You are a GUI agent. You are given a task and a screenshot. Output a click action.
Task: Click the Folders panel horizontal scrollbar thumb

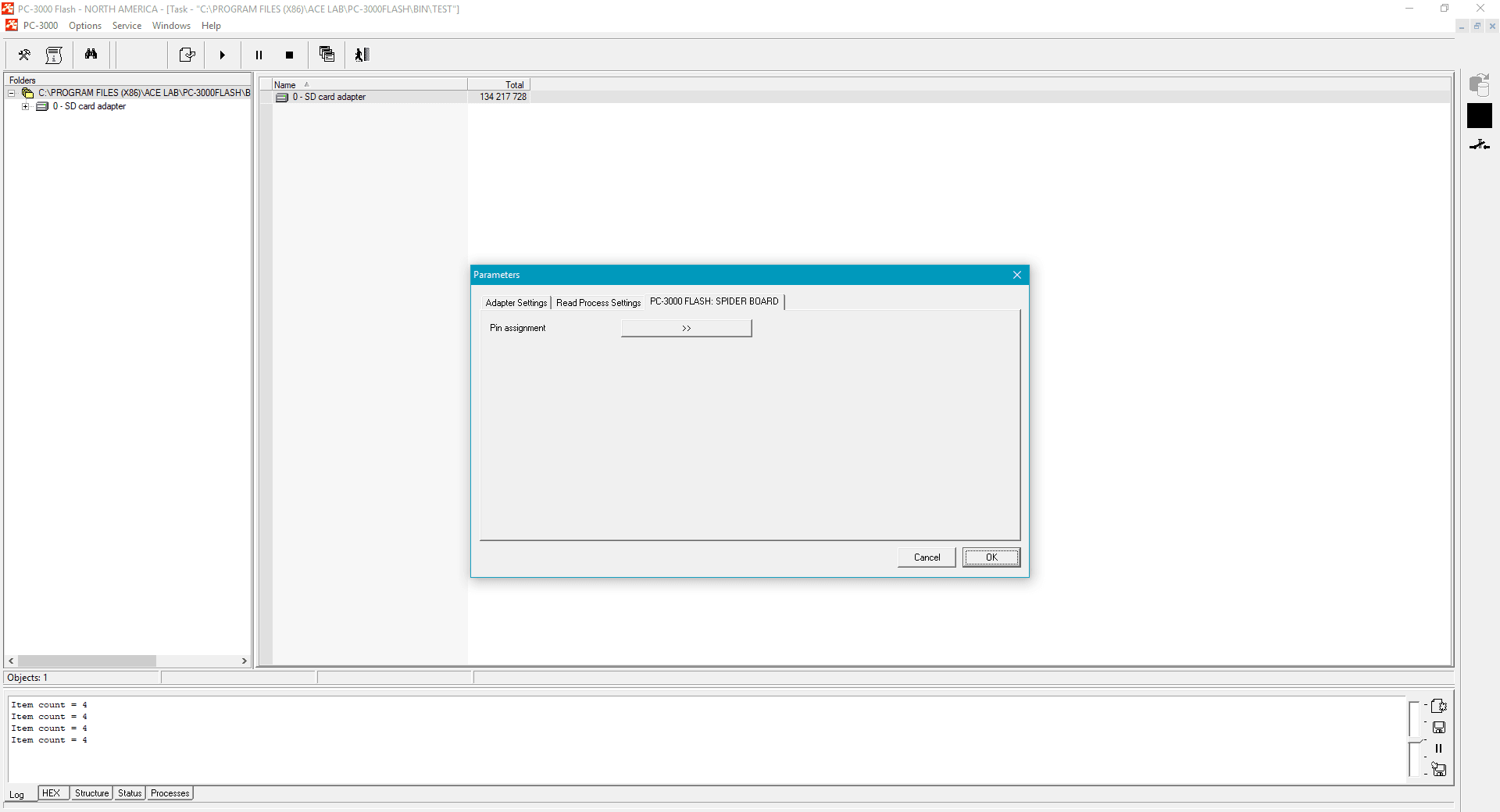pos(87,661)
